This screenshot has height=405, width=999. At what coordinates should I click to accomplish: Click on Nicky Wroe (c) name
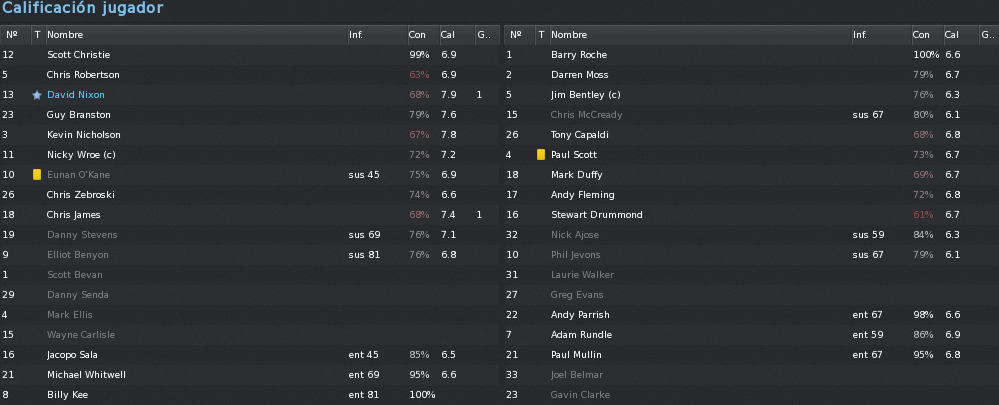[81, 155]
